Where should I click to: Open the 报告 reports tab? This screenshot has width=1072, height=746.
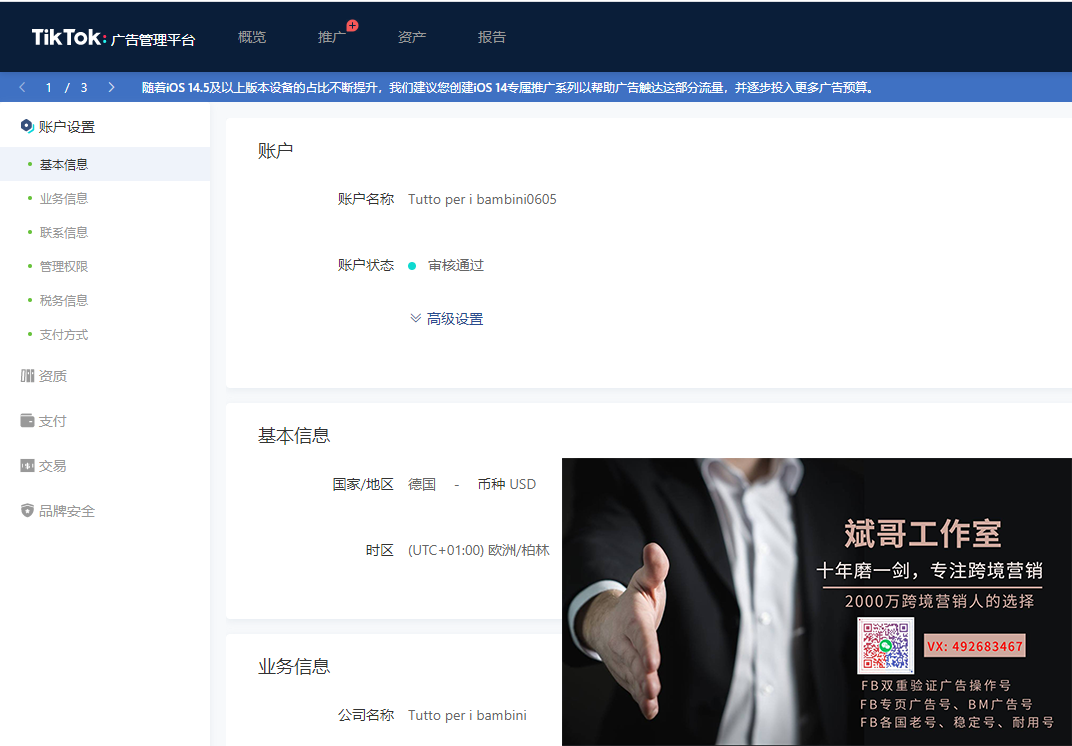pyautogui.click(x=492, y=37)
